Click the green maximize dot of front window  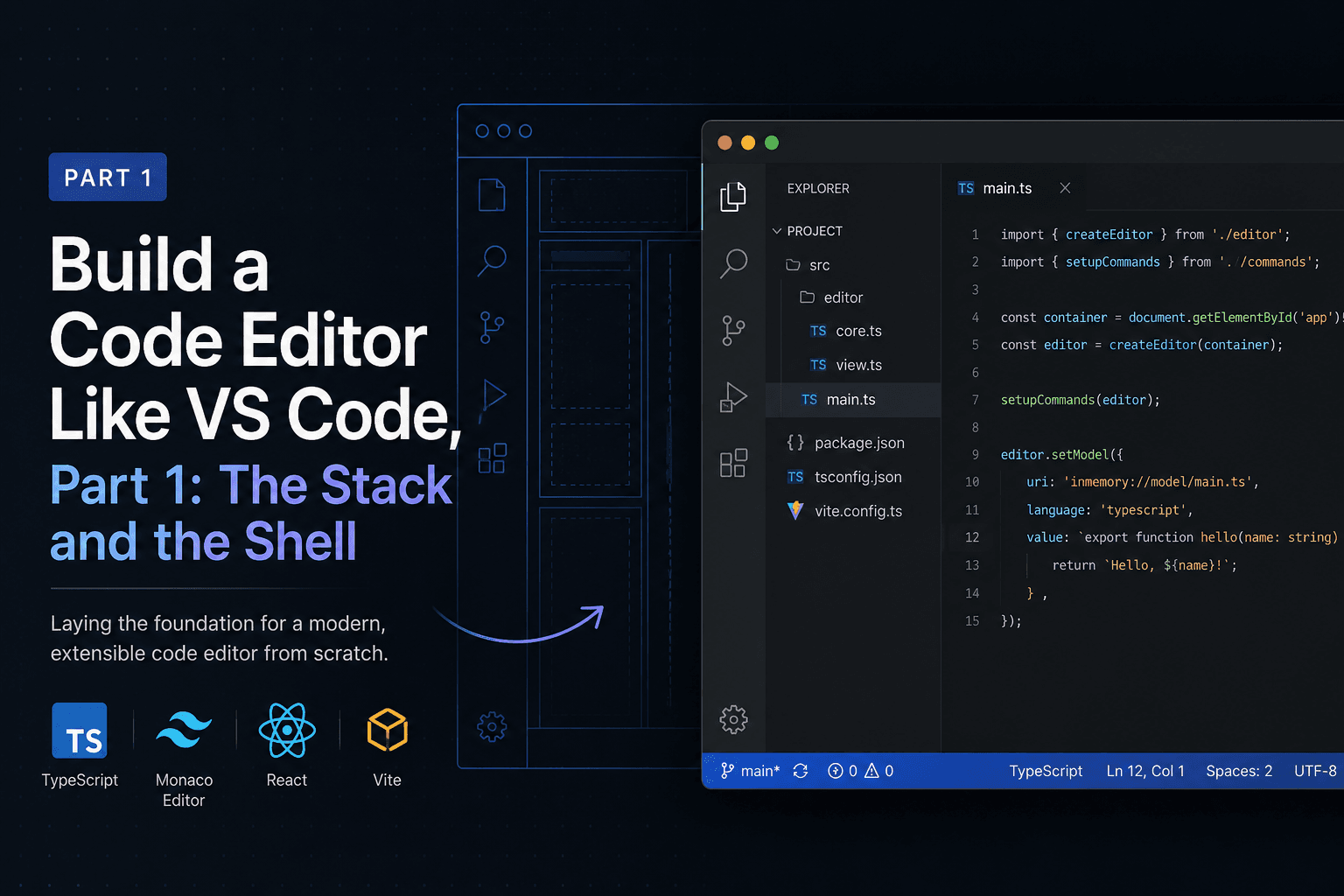pyautogui.click(x=772, y=143)
